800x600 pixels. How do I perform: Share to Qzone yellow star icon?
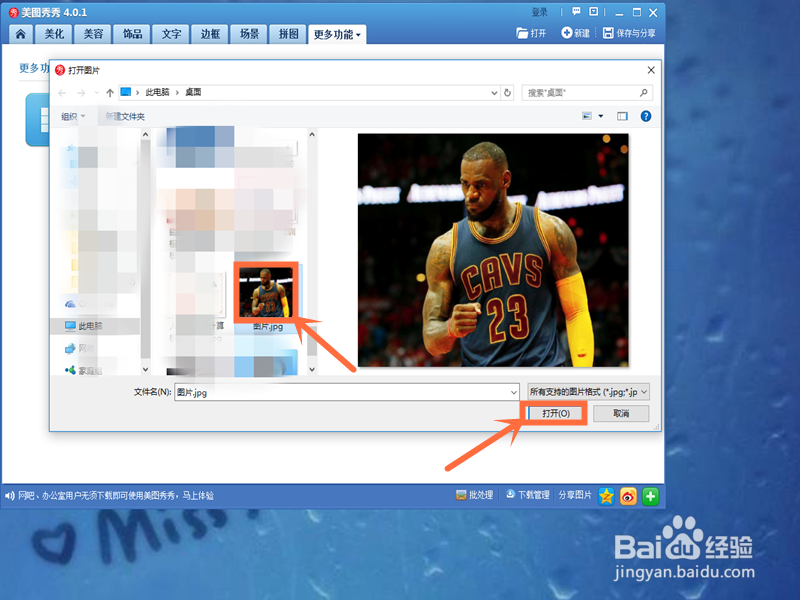607,496
